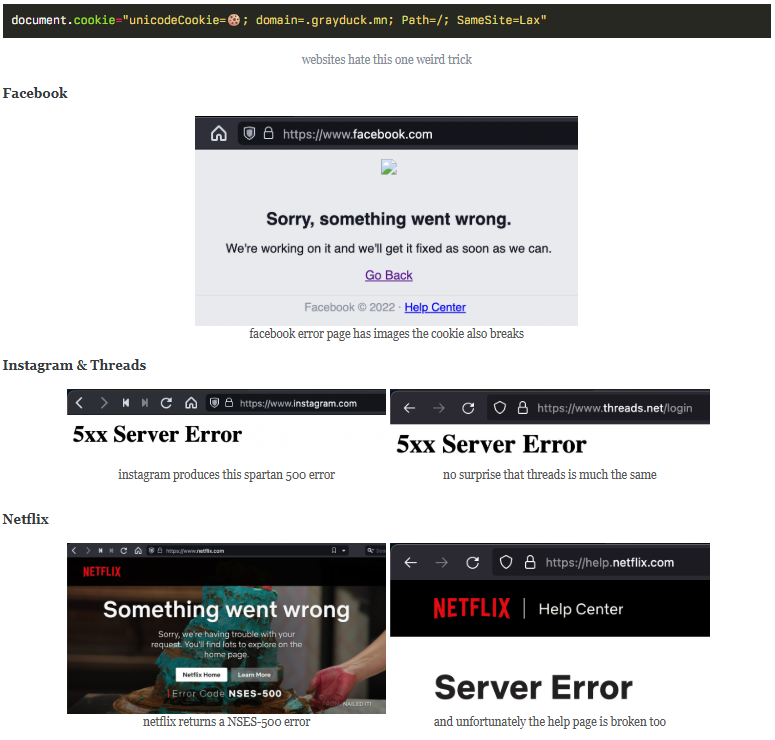Click Netflix Home button on error page
The height and width of the screenshot is (740, 775).
201,675
